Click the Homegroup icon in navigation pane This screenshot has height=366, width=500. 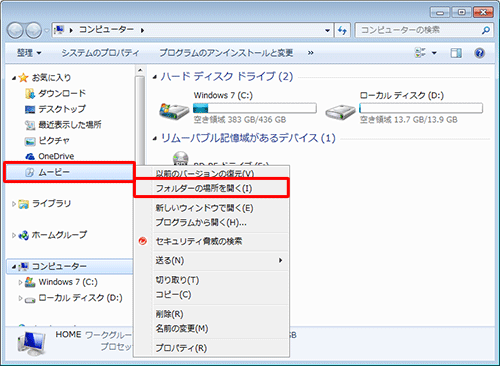coord(23,235)
